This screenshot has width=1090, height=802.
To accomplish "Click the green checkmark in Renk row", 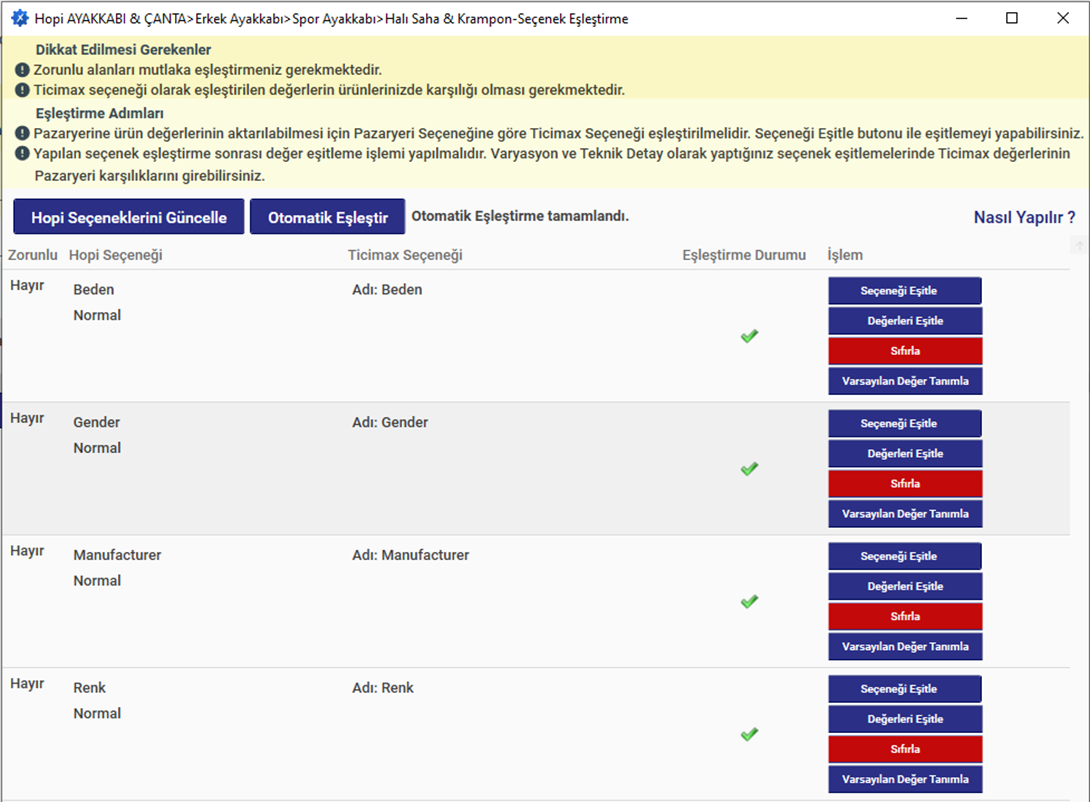I will [749, 735].
